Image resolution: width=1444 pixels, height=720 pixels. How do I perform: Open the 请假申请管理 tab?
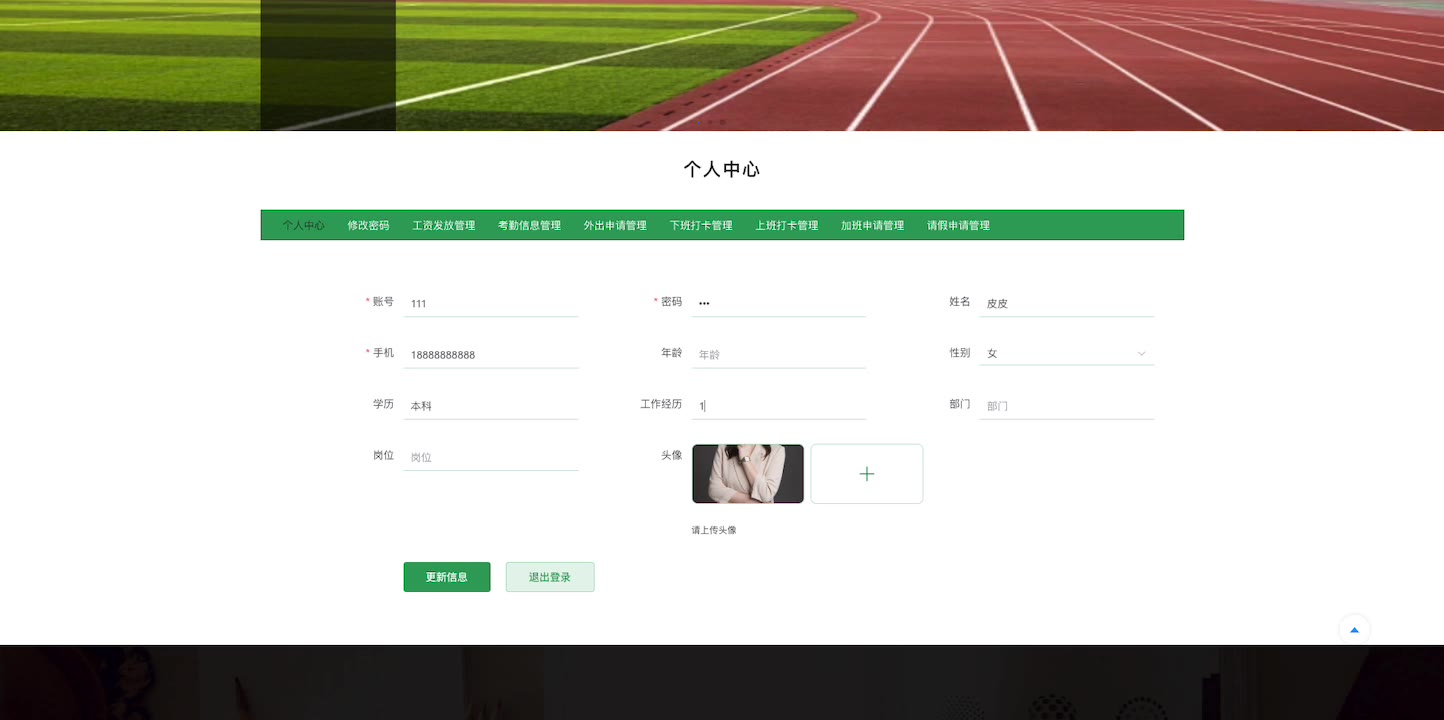(x=958, y=225)
